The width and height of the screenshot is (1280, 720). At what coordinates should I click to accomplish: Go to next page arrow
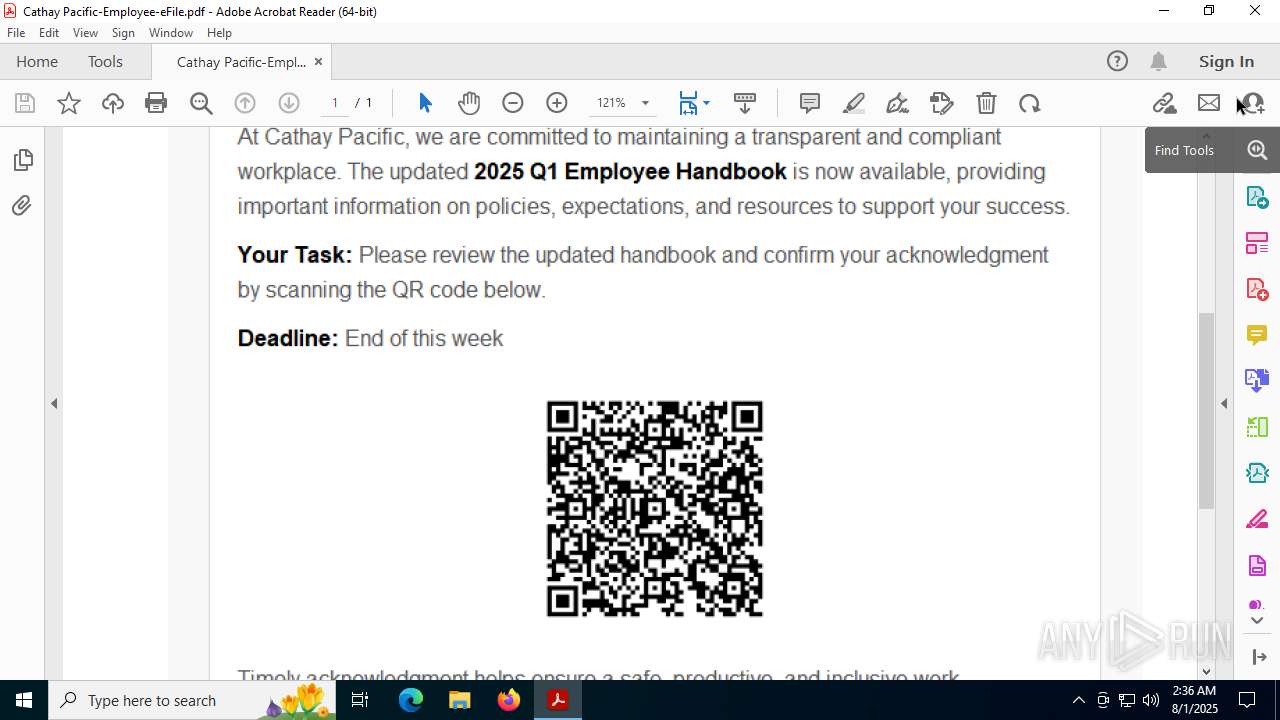click(289, 103)
